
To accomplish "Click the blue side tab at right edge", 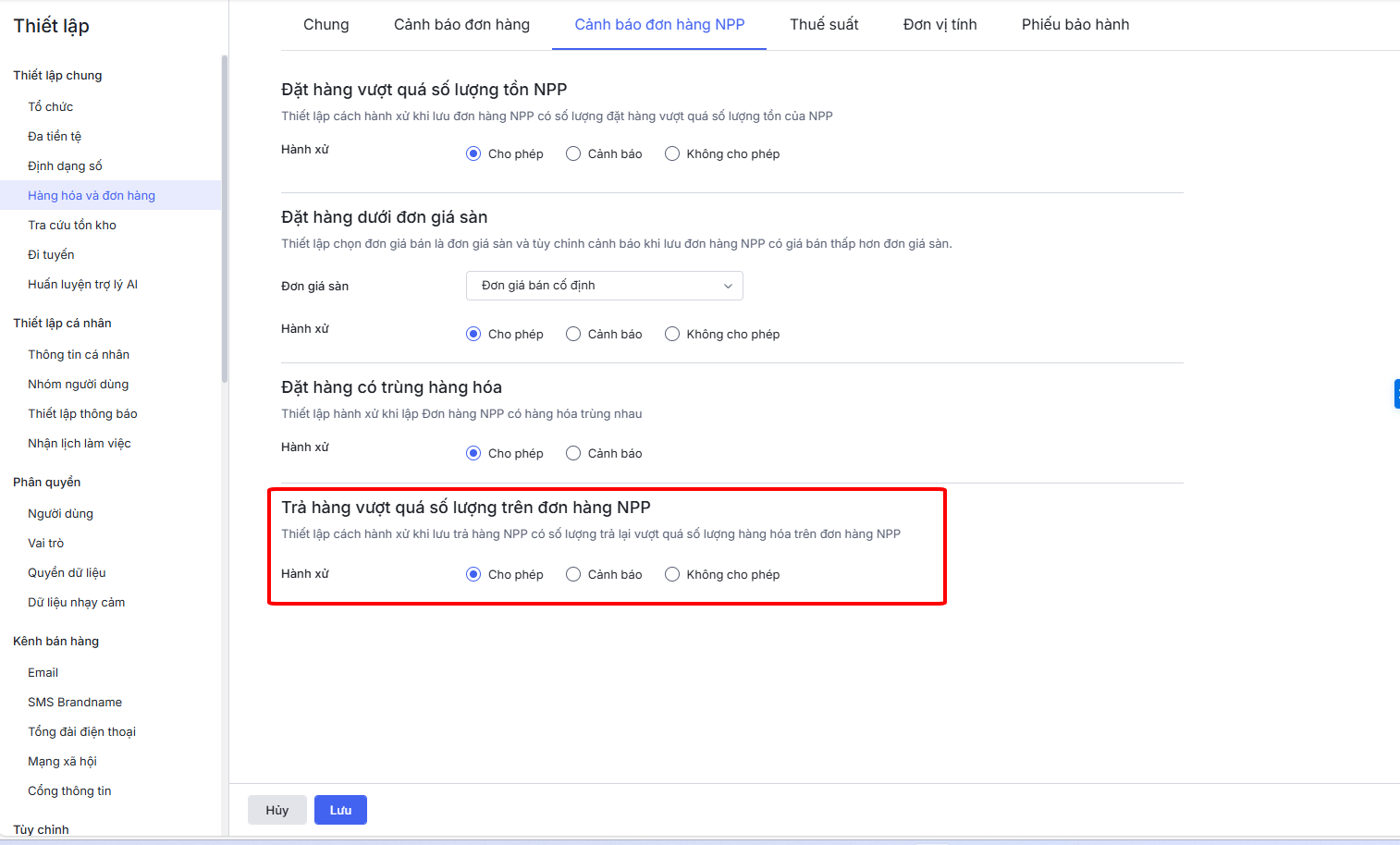I will coord(1396,393).
